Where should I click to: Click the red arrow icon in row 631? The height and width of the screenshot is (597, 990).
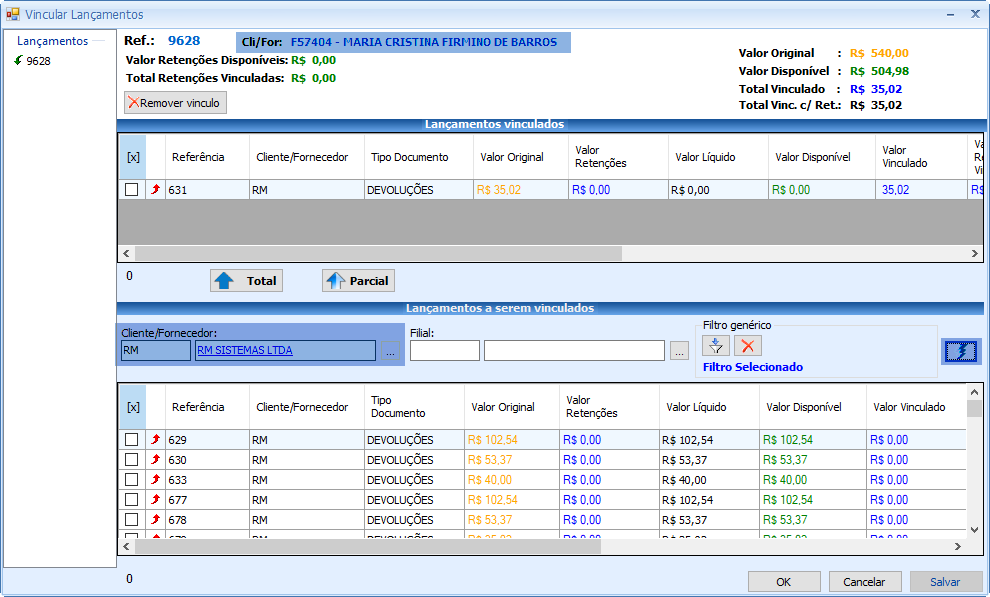tap(155, 189)
